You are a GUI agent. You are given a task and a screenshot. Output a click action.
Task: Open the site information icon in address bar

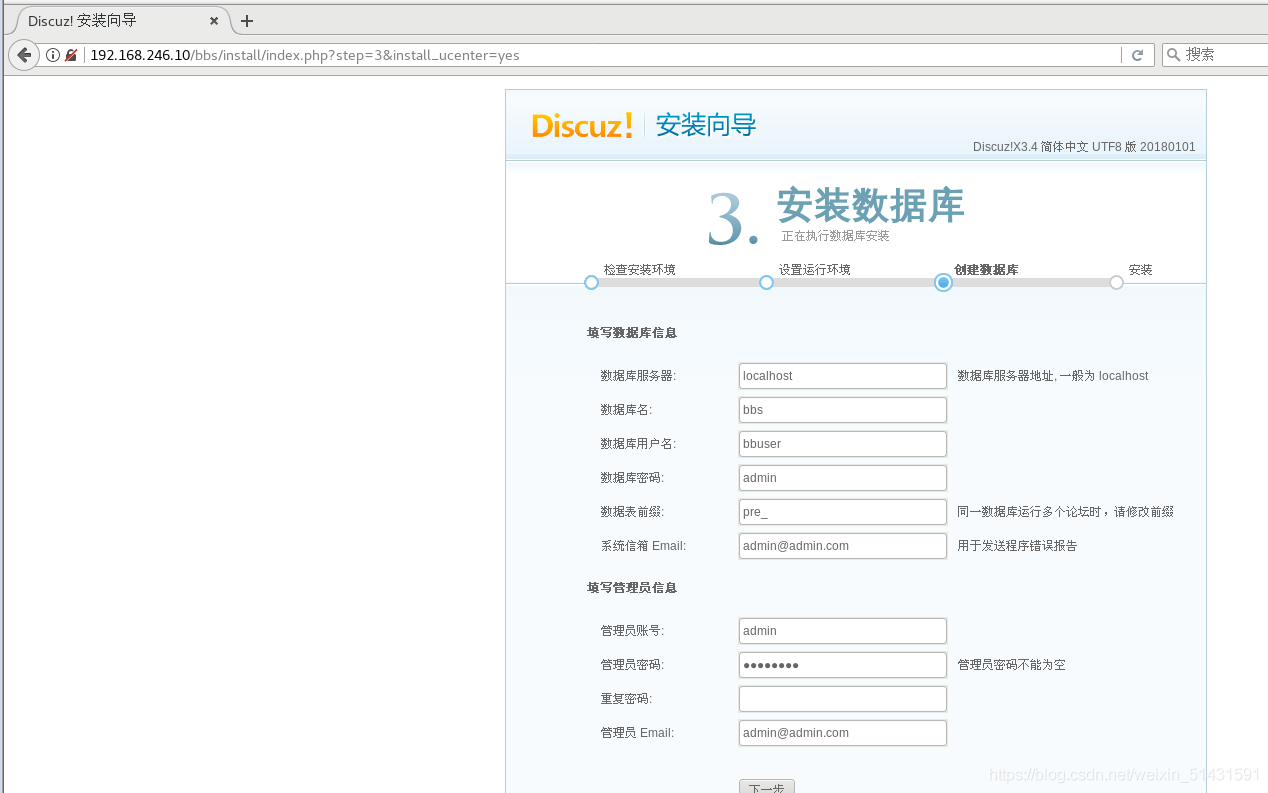(x=53, y=55)
